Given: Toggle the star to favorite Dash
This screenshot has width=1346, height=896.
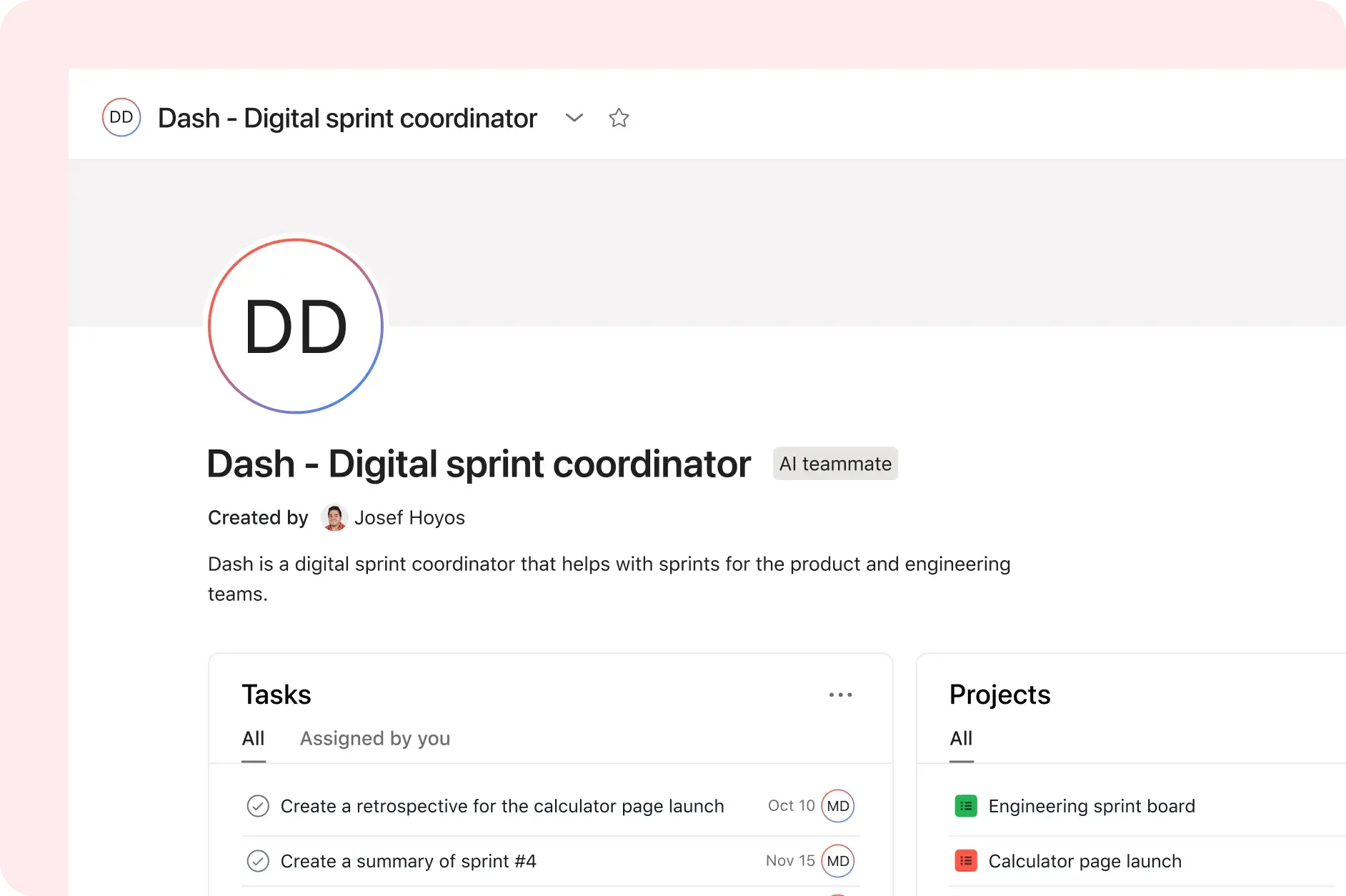Looking at the screenshot, I should (x=619, y=117).
